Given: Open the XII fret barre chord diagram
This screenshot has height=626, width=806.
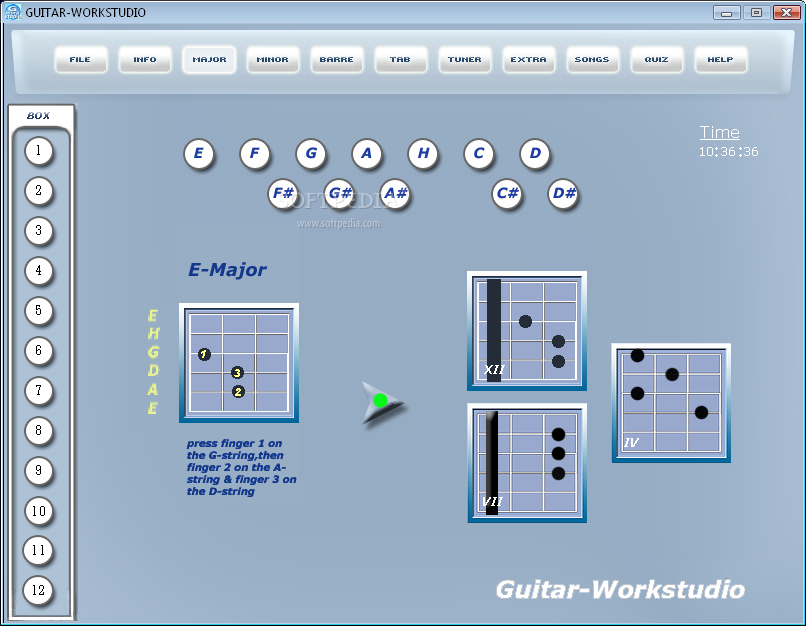Looking at the screenshot, I should (527, 331).
